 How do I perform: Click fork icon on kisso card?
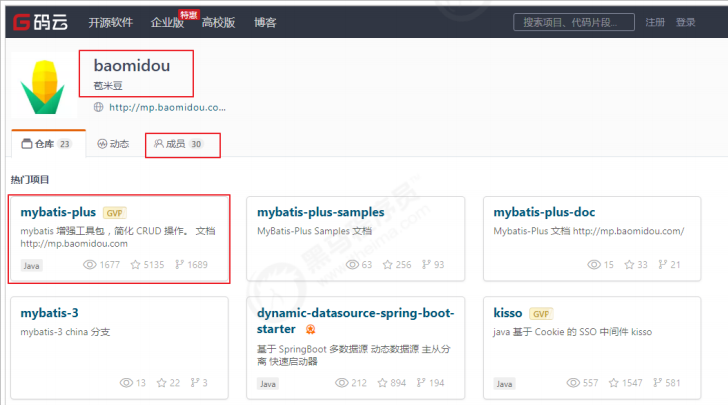[657, 382]
